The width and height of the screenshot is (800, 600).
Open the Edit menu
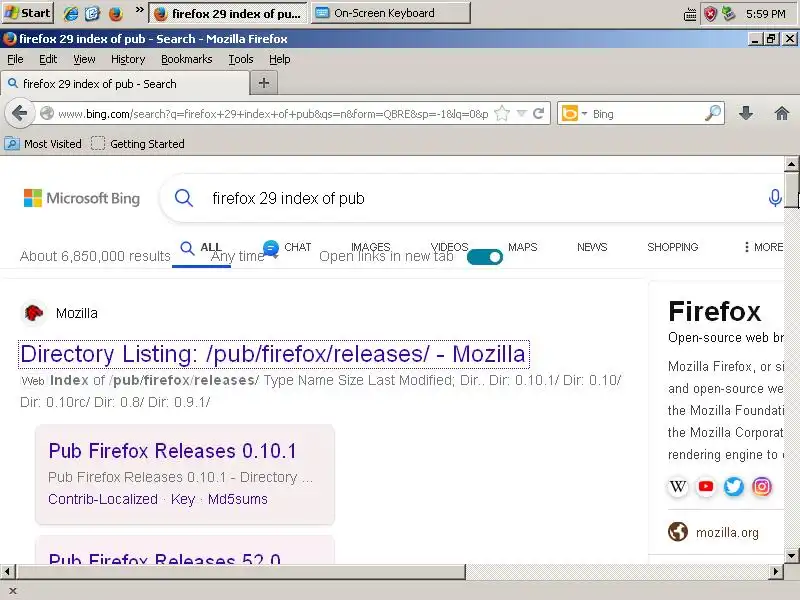tap(48, 59)
